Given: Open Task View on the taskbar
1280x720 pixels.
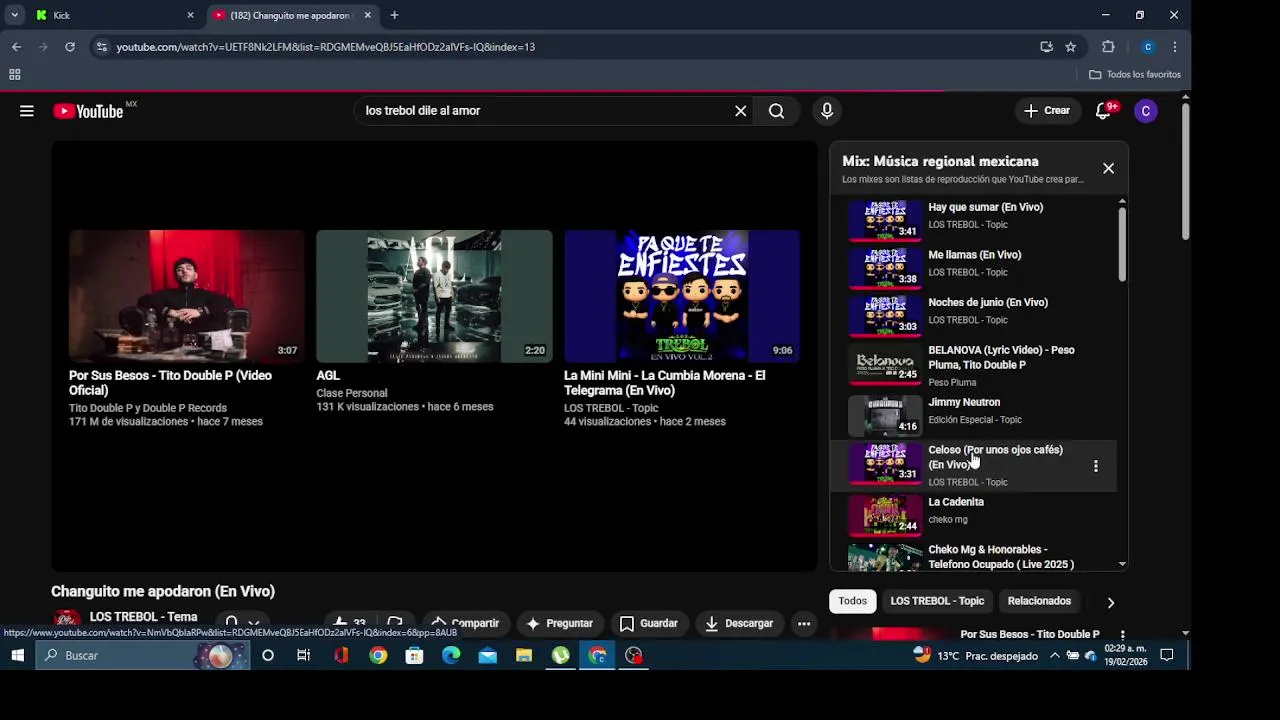Looking at the screenshot, I should click(303, 656).
